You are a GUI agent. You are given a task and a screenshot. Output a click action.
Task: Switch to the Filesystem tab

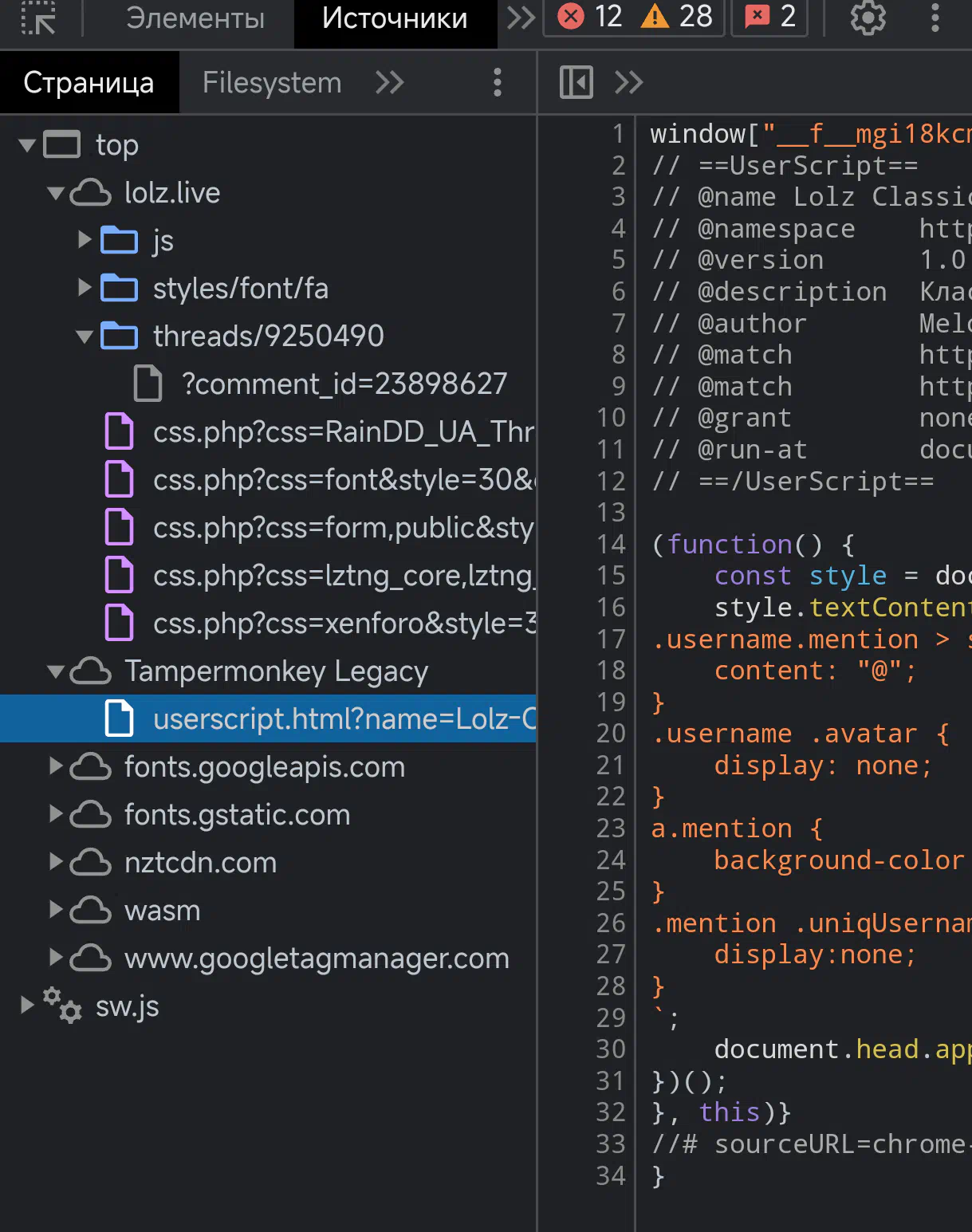pos(271,83)
